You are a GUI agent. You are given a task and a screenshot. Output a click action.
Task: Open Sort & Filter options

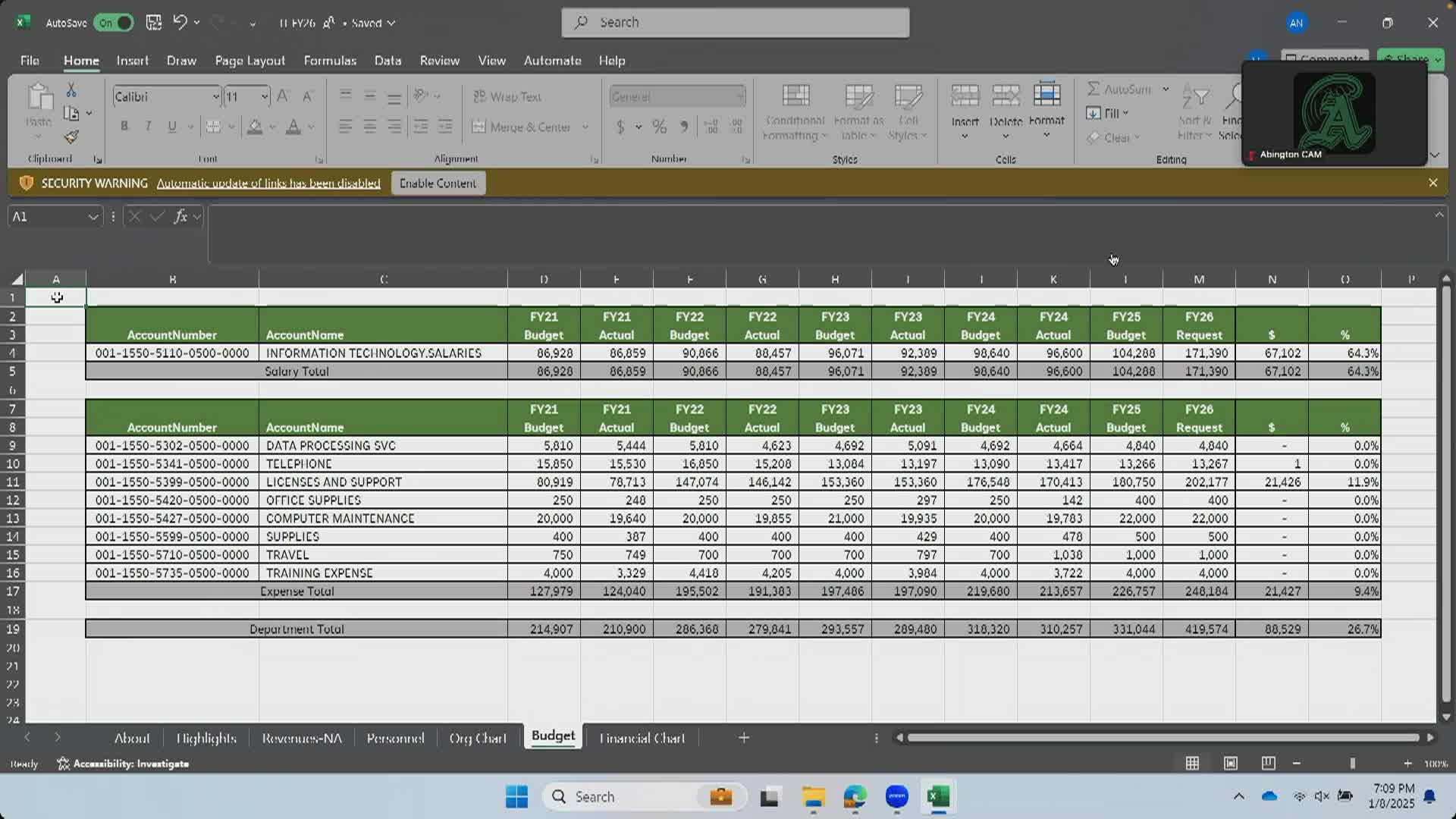[x=1194, y=111]
